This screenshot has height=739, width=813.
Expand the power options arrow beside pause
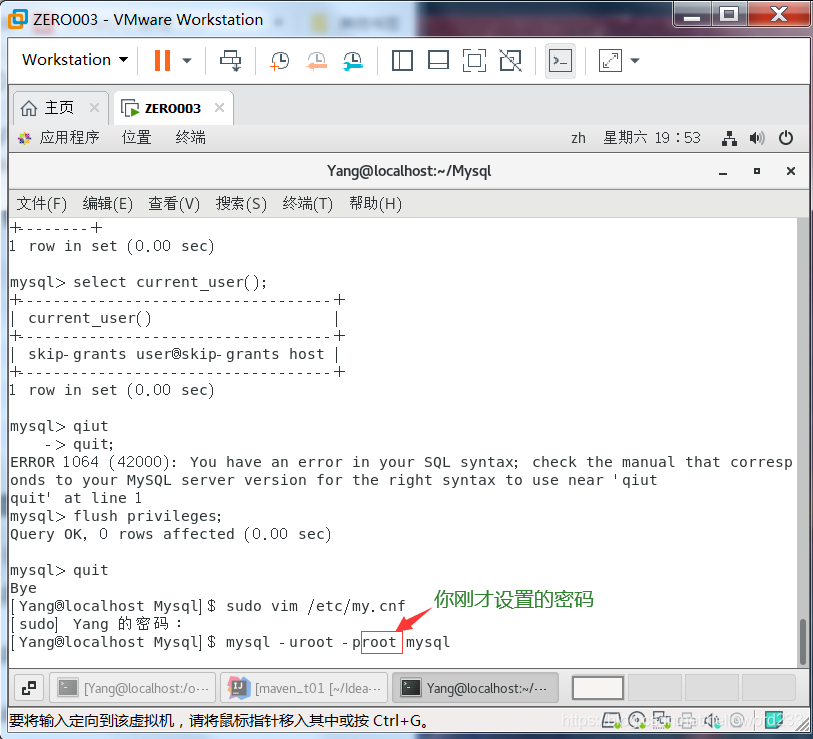187,61
